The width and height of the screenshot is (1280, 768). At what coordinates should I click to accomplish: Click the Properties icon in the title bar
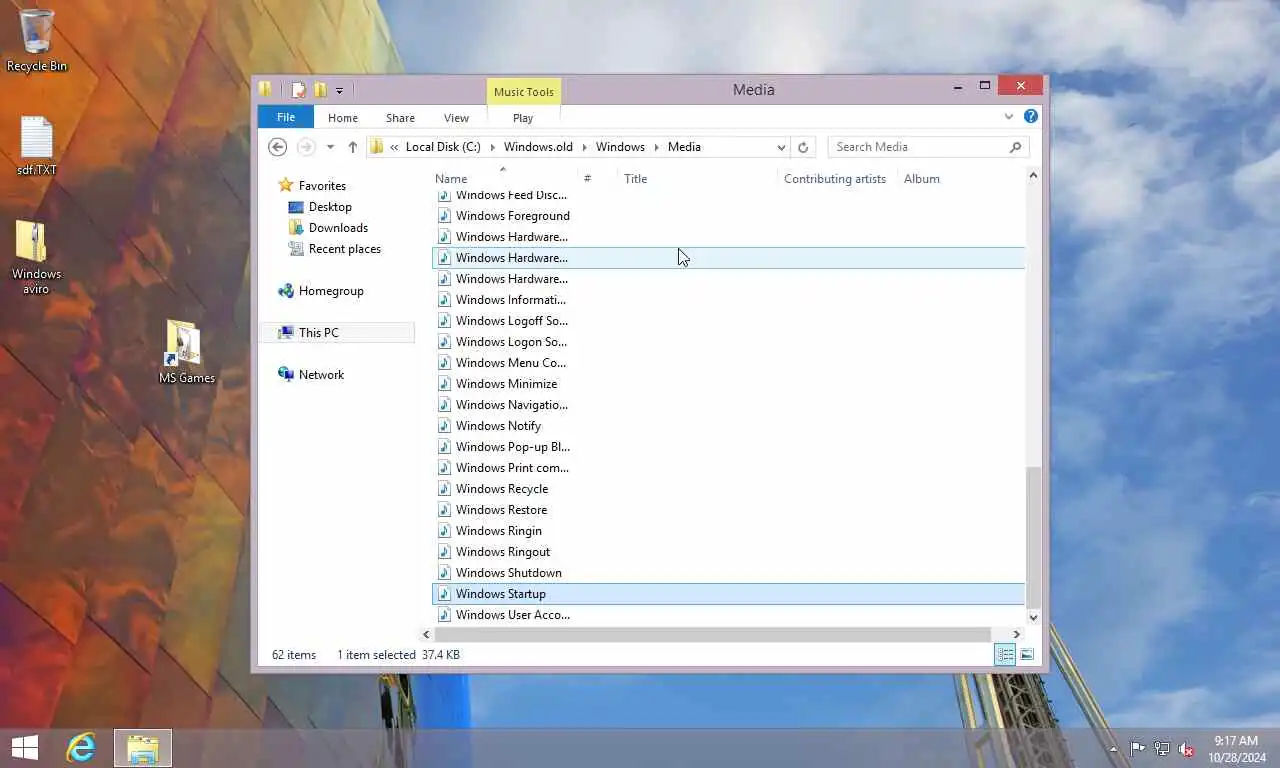[x=298, y=90]
